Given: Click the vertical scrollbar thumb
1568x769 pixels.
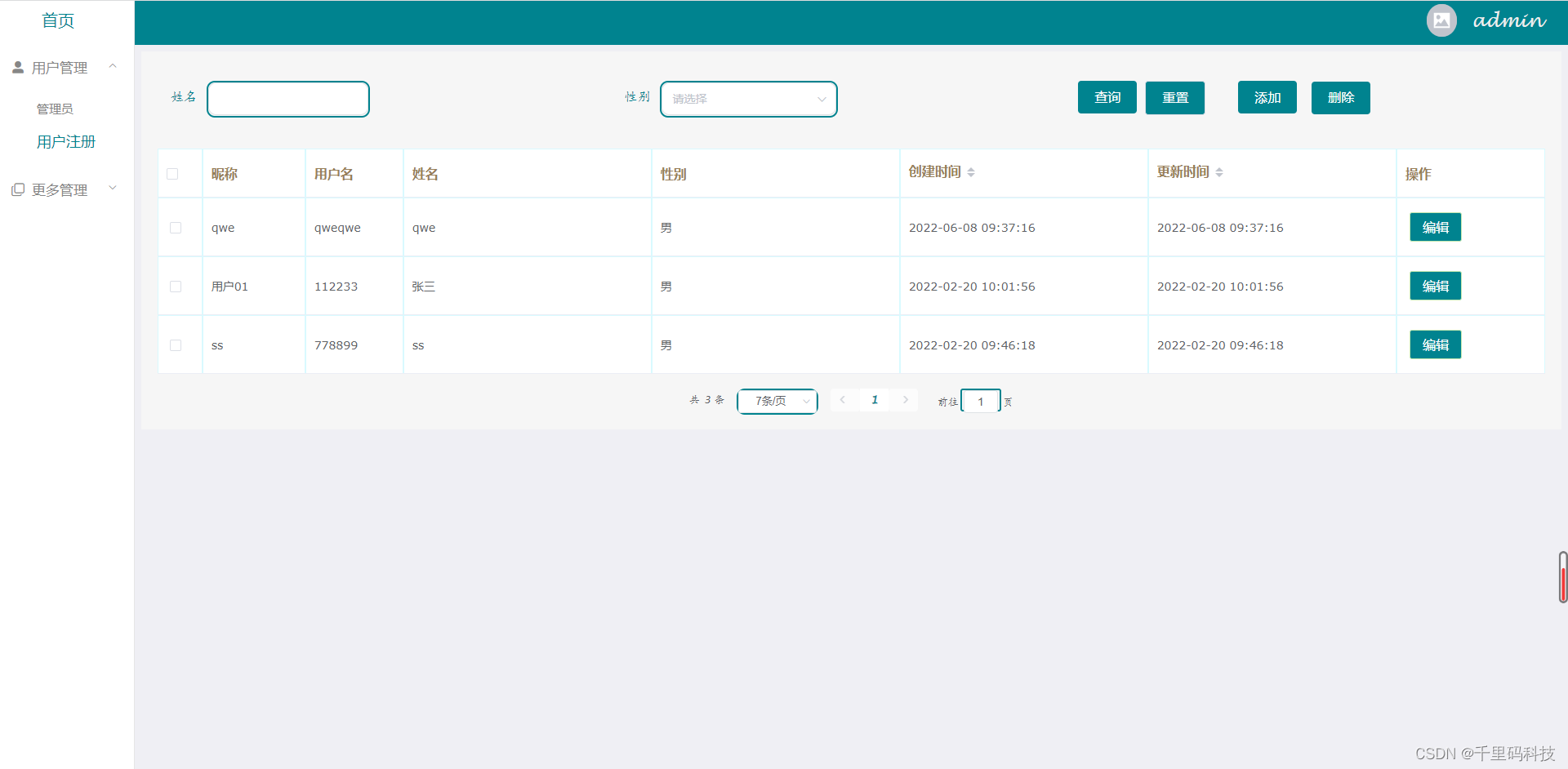Looking at the screenshot, I should (1563, 577).
